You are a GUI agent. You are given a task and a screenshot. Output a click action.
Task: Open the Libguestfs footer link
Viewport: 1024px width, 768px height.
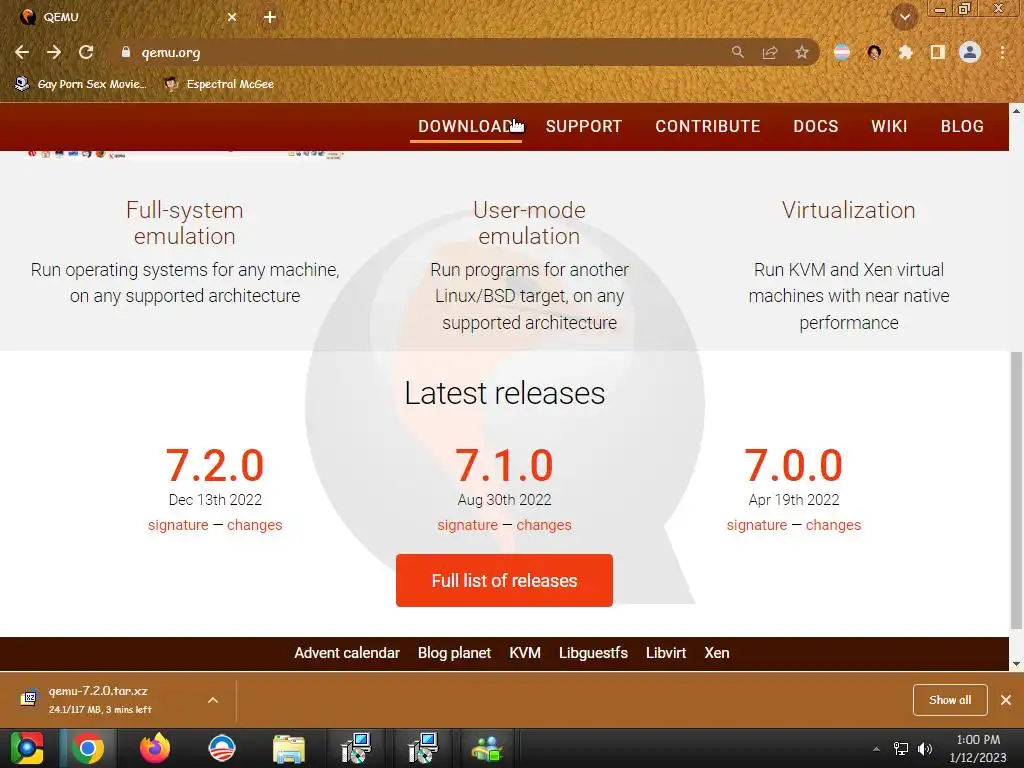tap(593, 653)
